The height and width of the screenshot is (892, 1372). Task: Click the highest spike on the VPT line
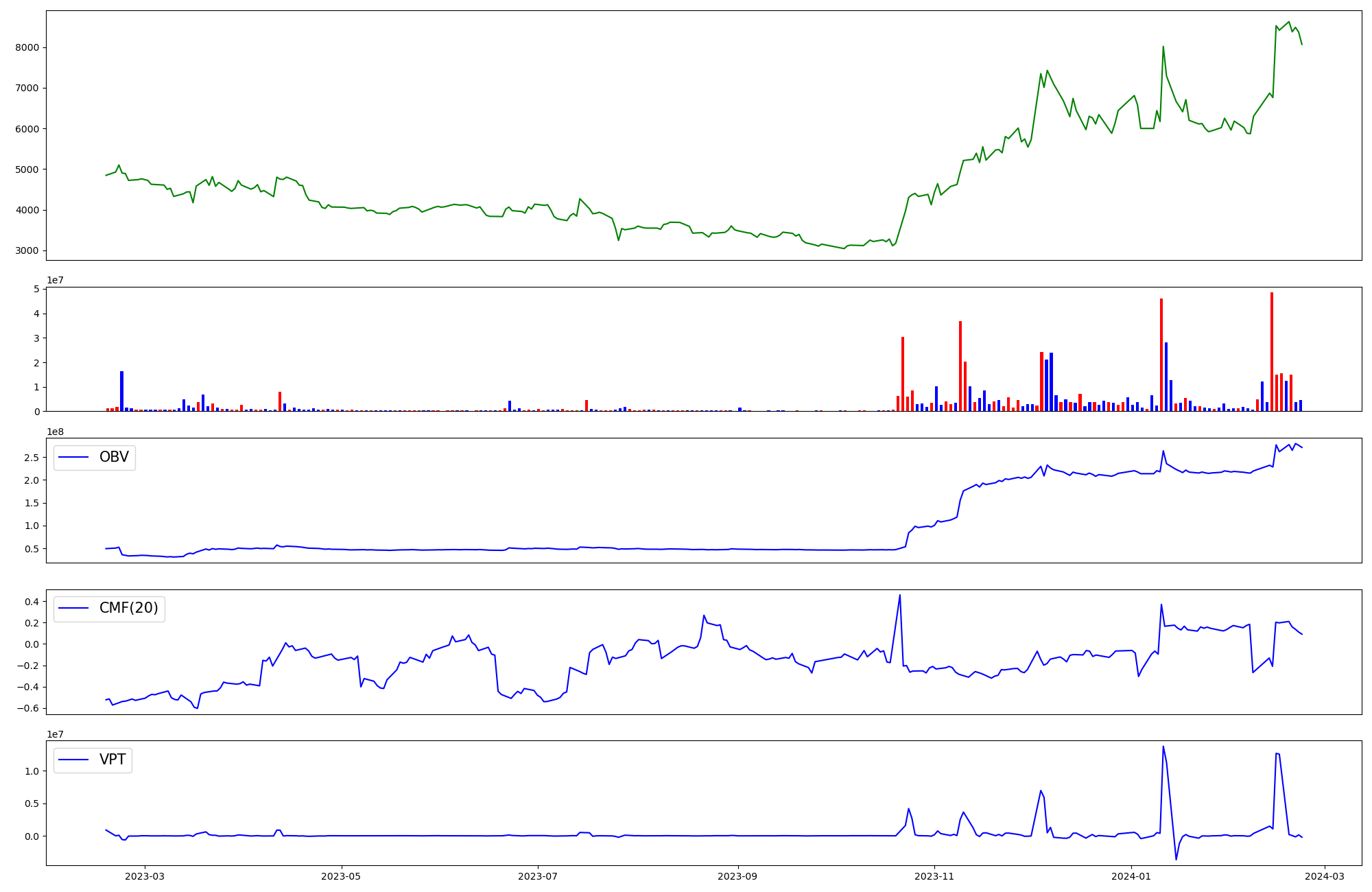[1163, 747]
